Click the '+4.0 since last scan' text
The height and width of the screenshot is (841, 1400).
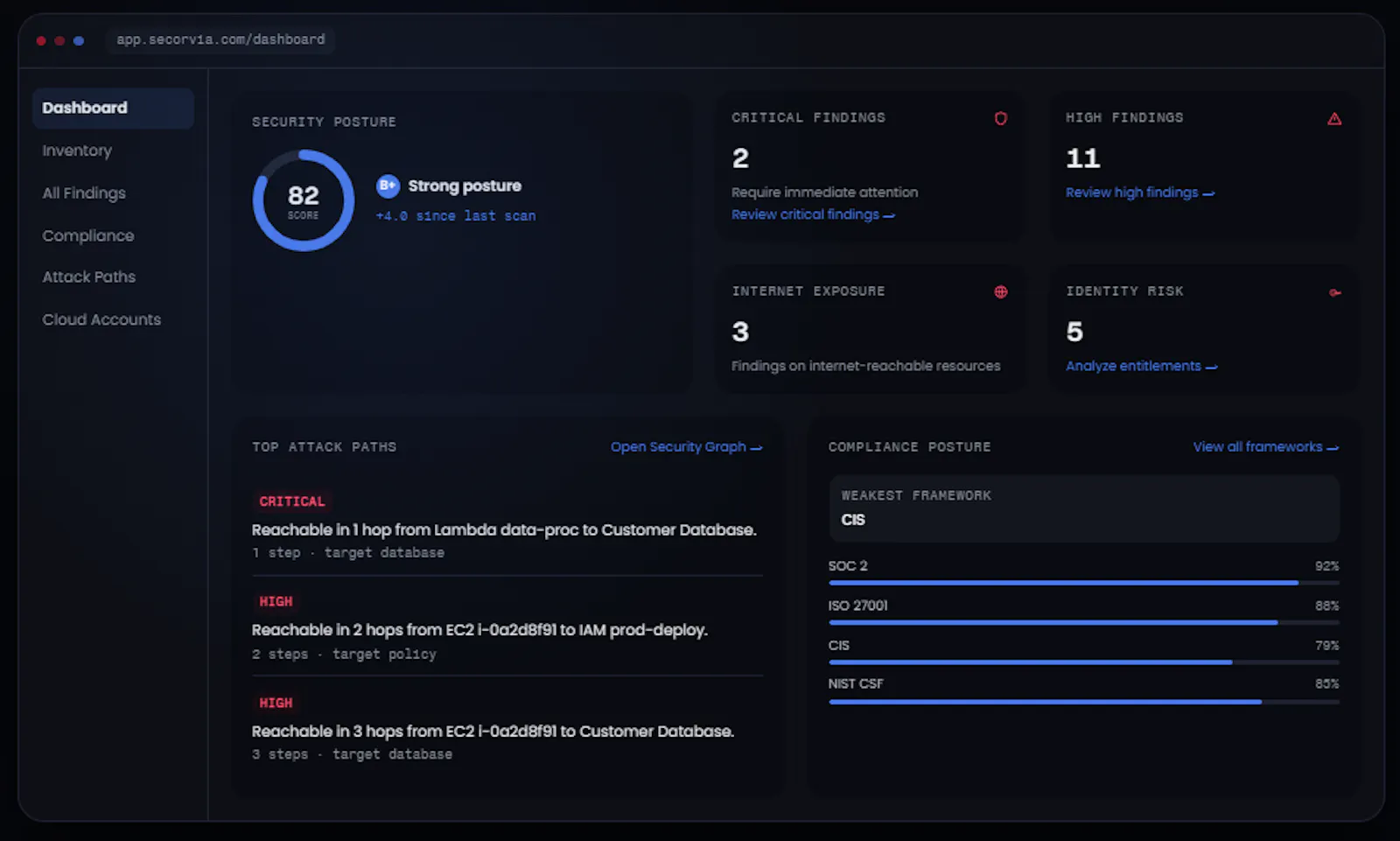456,216
